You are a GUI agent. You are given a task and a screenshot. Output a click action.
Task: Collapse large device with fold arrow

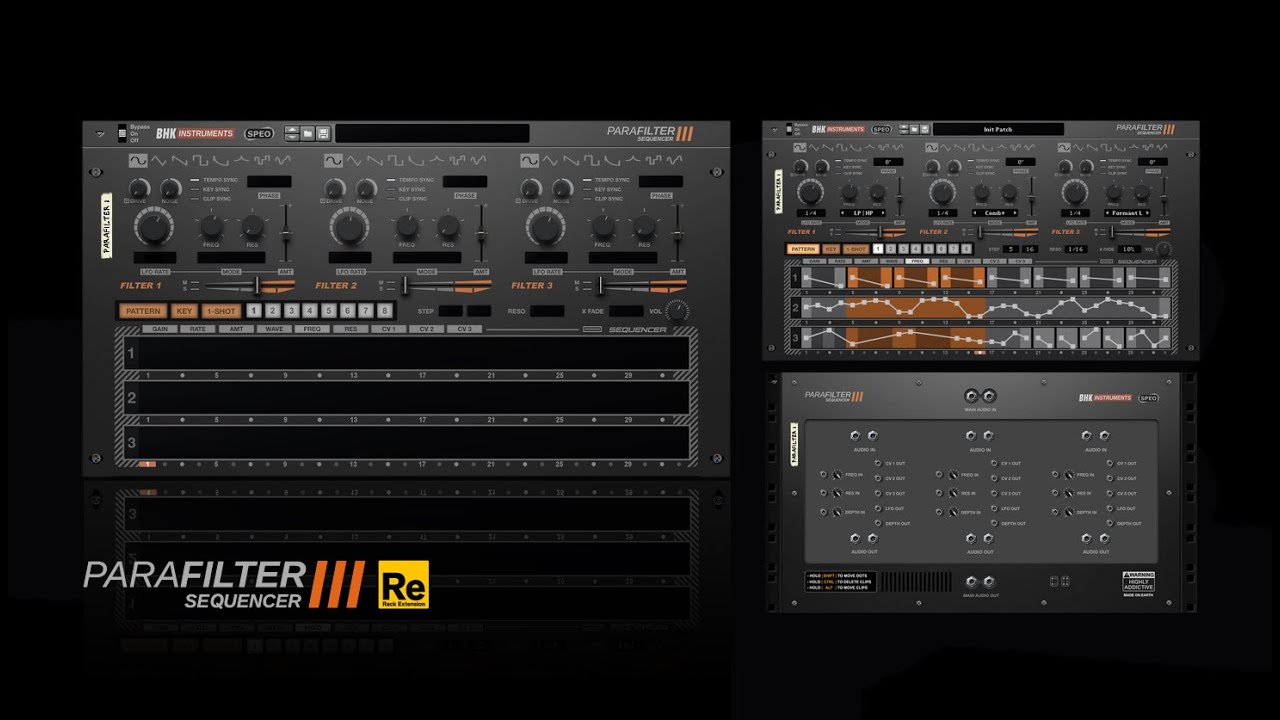[100, 133]
